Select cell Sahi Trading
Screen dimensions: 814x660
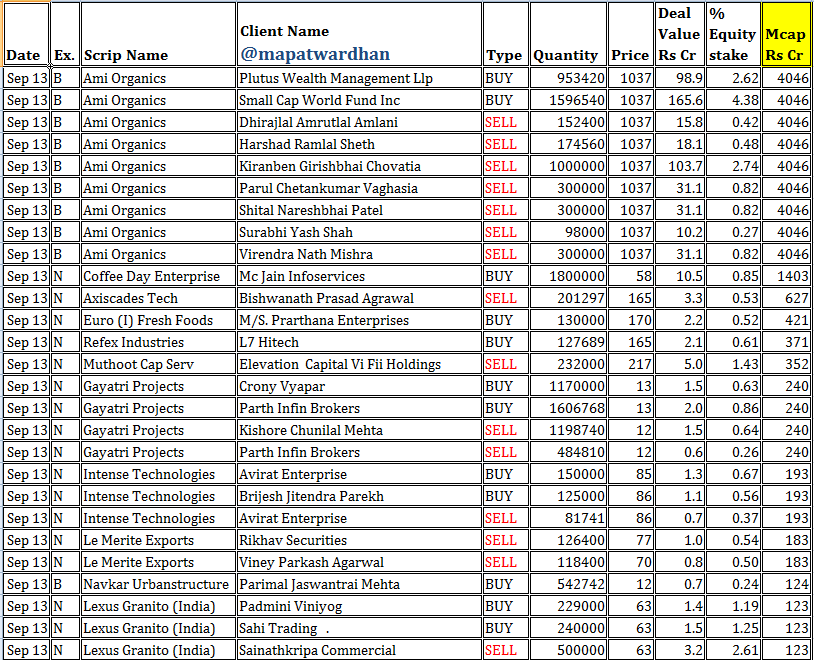[359, 628]
